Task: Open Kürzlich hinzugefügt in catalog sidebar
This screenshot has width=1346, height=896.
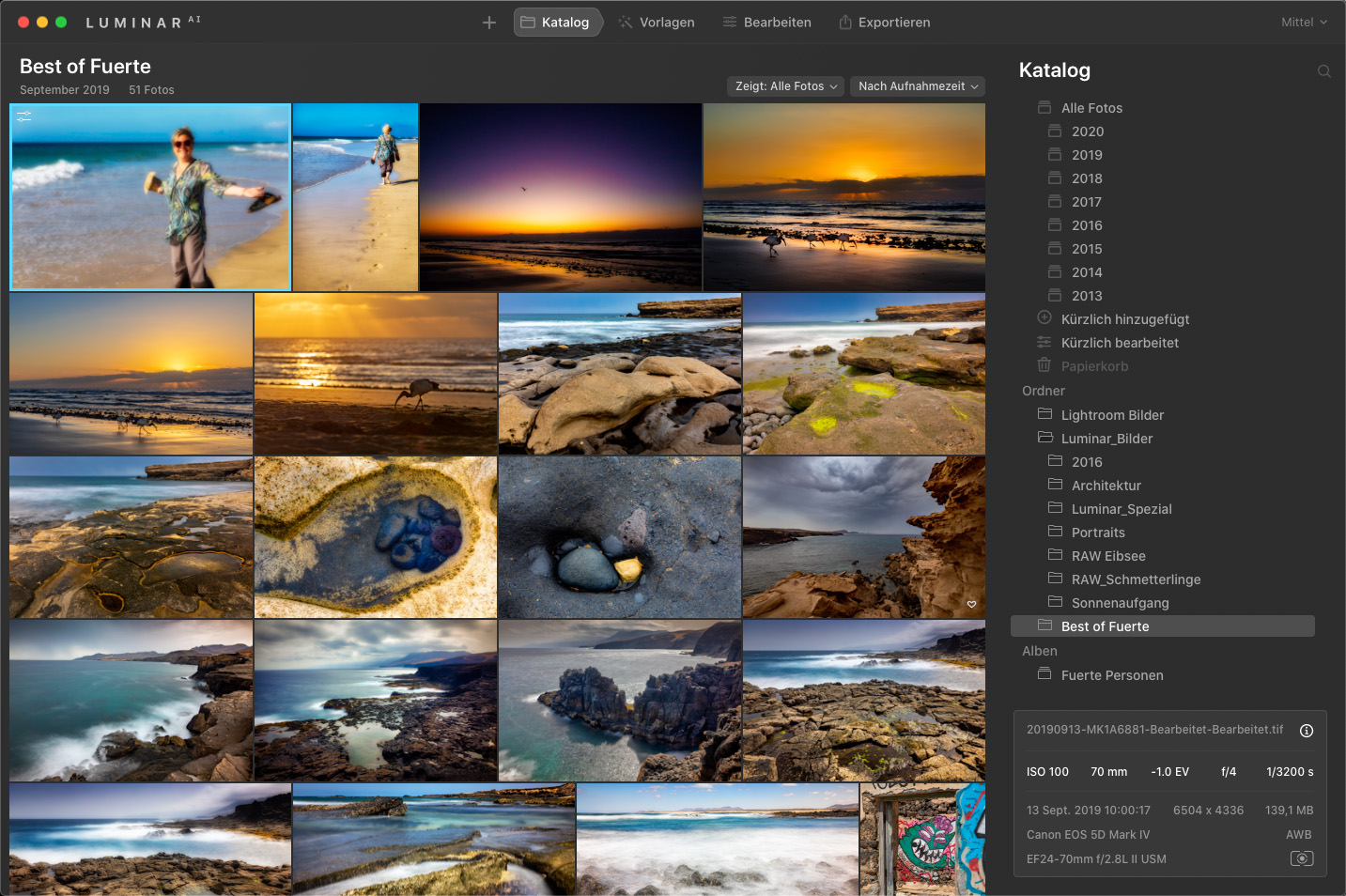Action: [1124, 319]
